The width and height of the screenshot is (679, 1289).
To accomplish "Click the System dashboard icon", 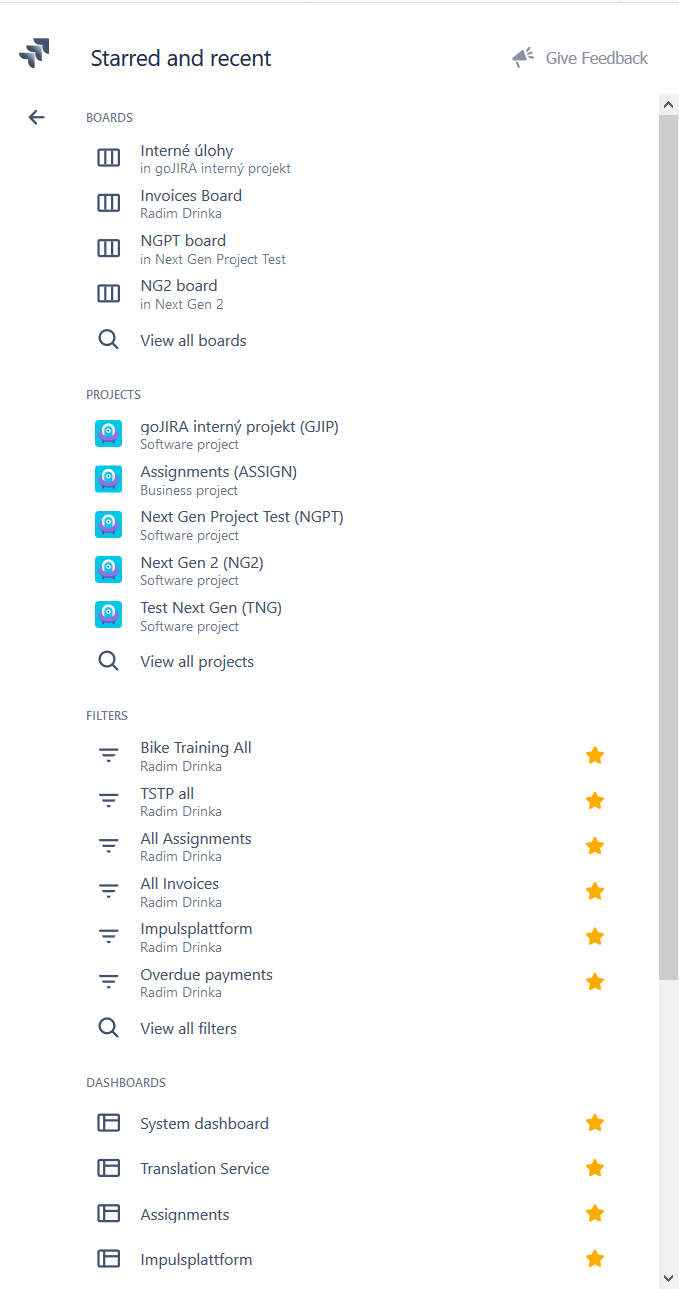I will click(108, 1123).
